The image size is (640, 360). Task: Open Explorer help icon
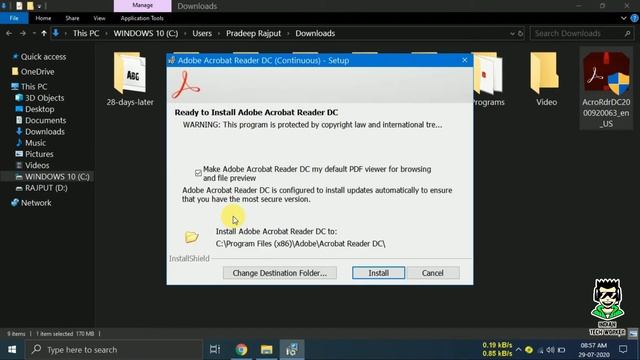click(634, 18)
